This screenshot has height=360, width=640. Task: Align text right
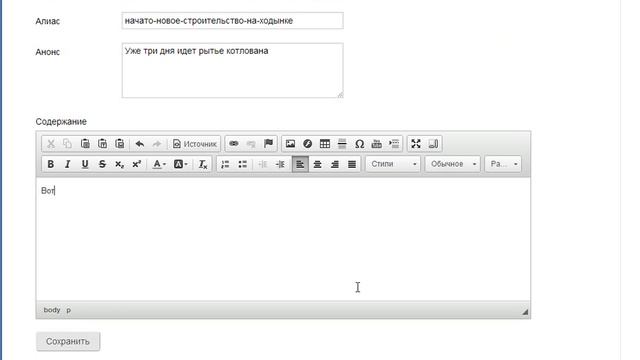pyautogui.click(x=335, y=164)
